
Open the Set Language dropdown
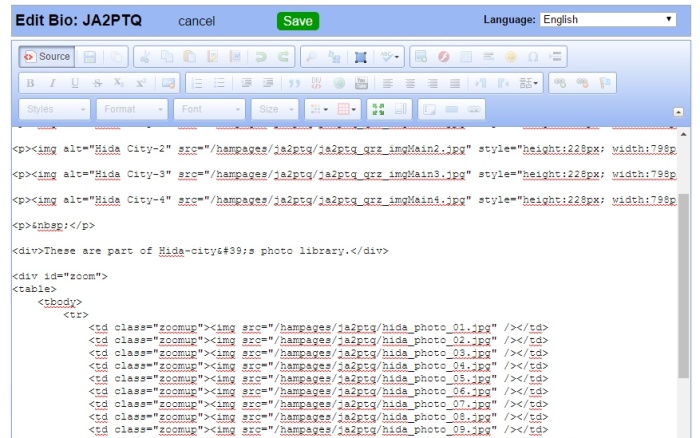coord(529,83)
